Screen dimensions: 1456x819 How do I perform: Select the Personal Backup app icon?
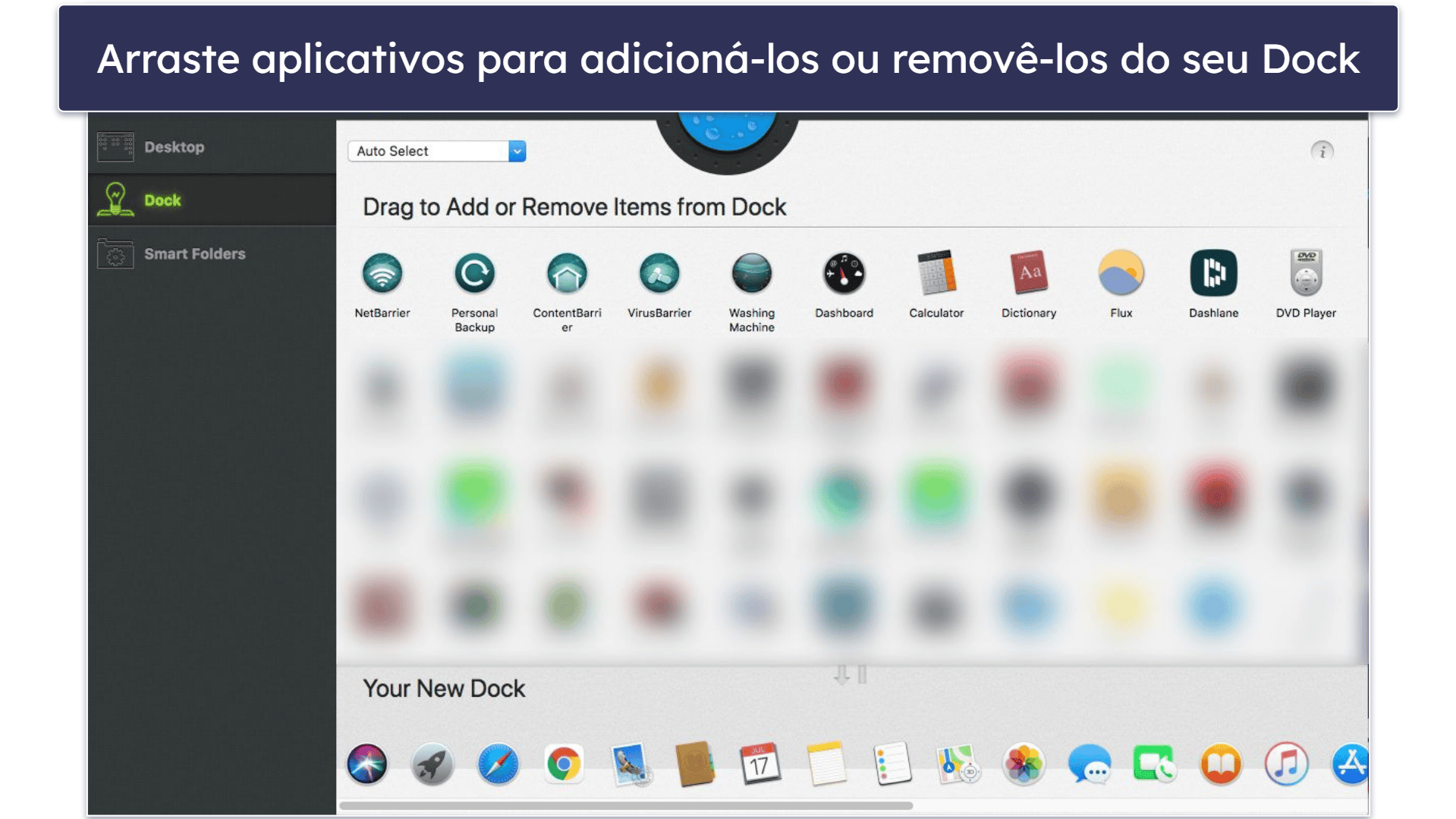tap(475, 273)
